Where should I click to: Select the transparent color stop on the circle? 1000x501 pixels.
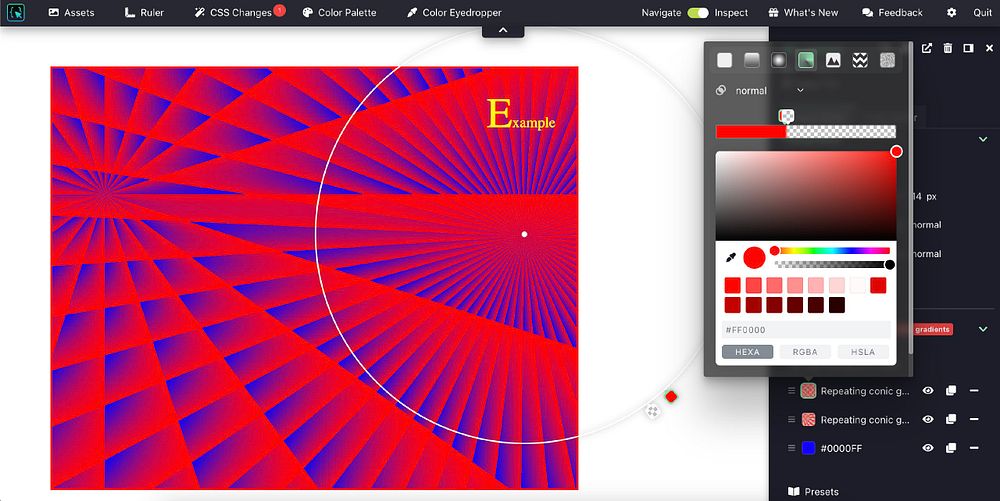[652, 411]
